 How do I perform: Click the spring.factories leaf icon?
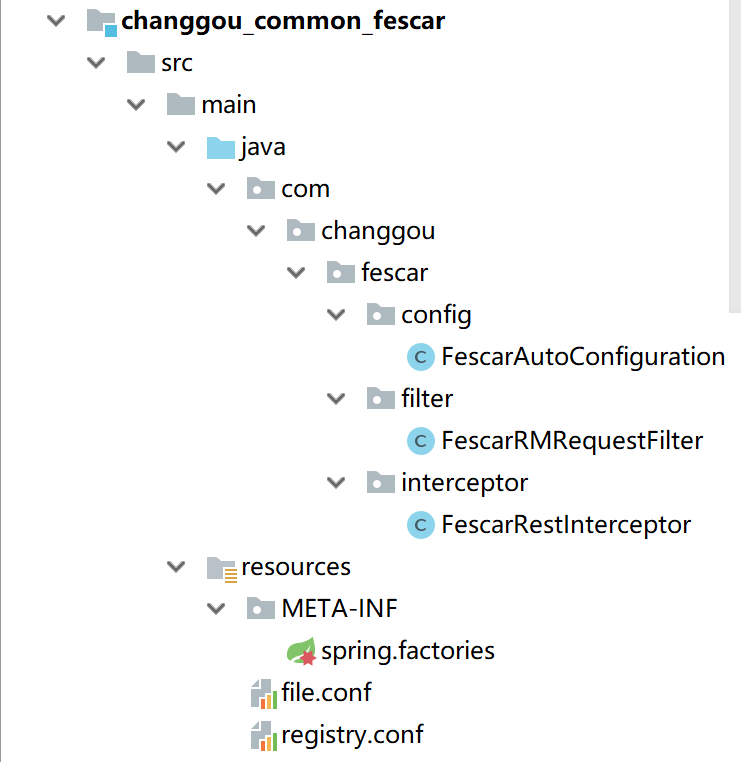(301, 651)
